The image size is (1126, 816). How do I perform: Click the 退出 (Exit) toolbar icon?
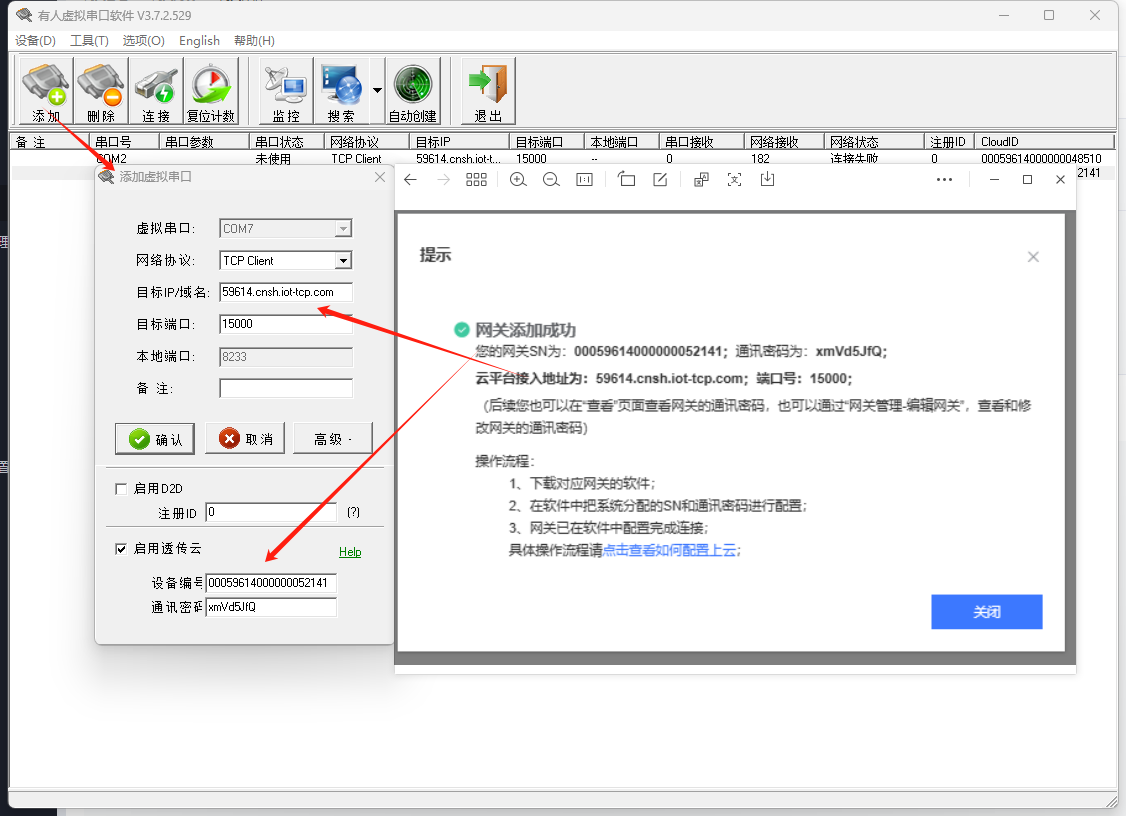(x=488, y=90)
